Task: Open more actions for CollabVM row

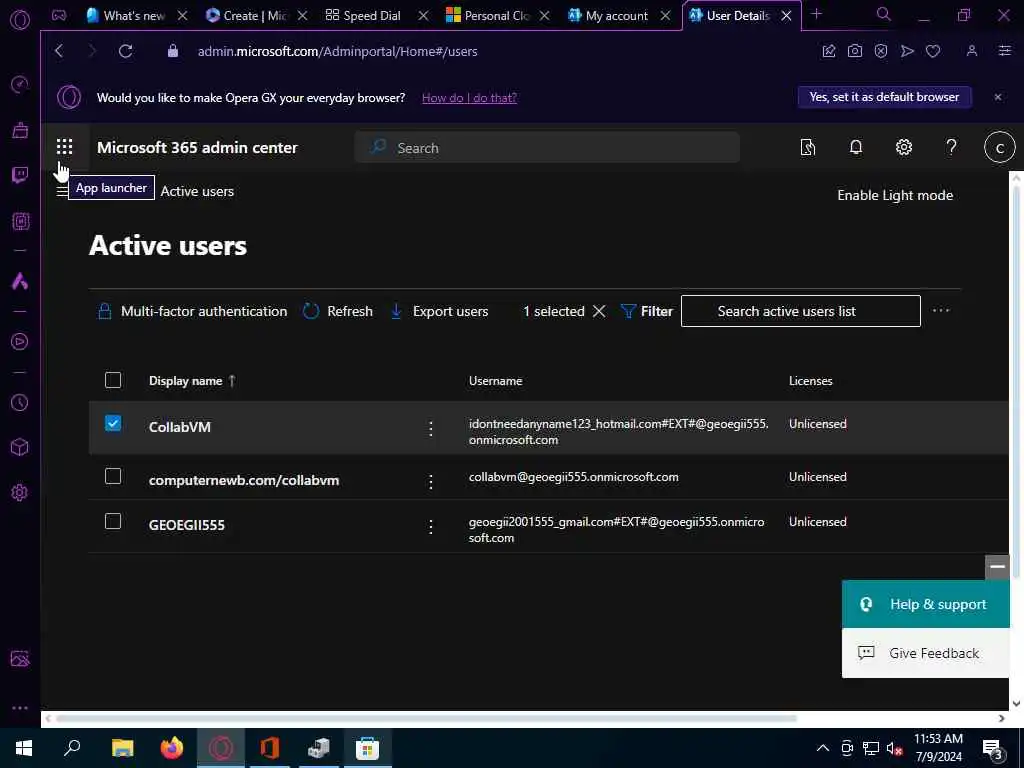Action: [x=430, y=428]
